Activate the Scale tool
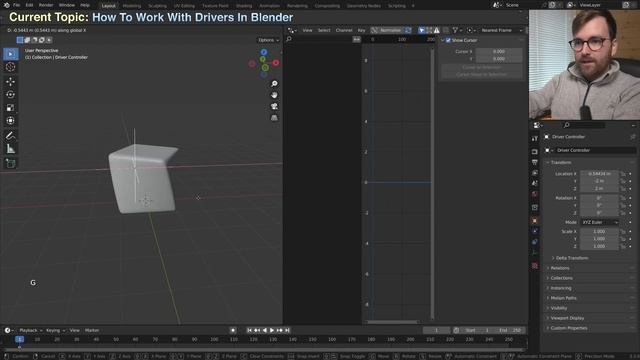The height and width of the screenshot is (360, 640). (11, 108)
